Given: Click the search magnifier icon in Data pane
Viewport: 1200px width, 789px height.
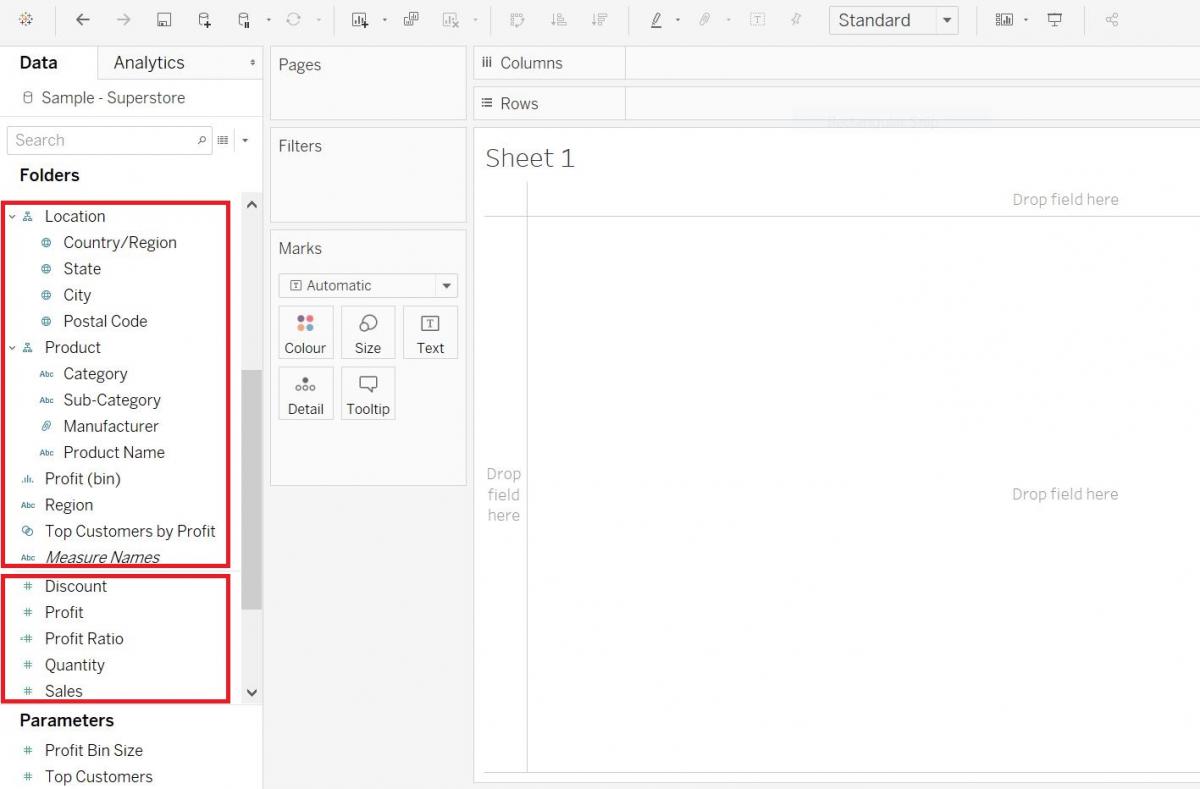Looking at the screenshot, I should coord(202,140).
